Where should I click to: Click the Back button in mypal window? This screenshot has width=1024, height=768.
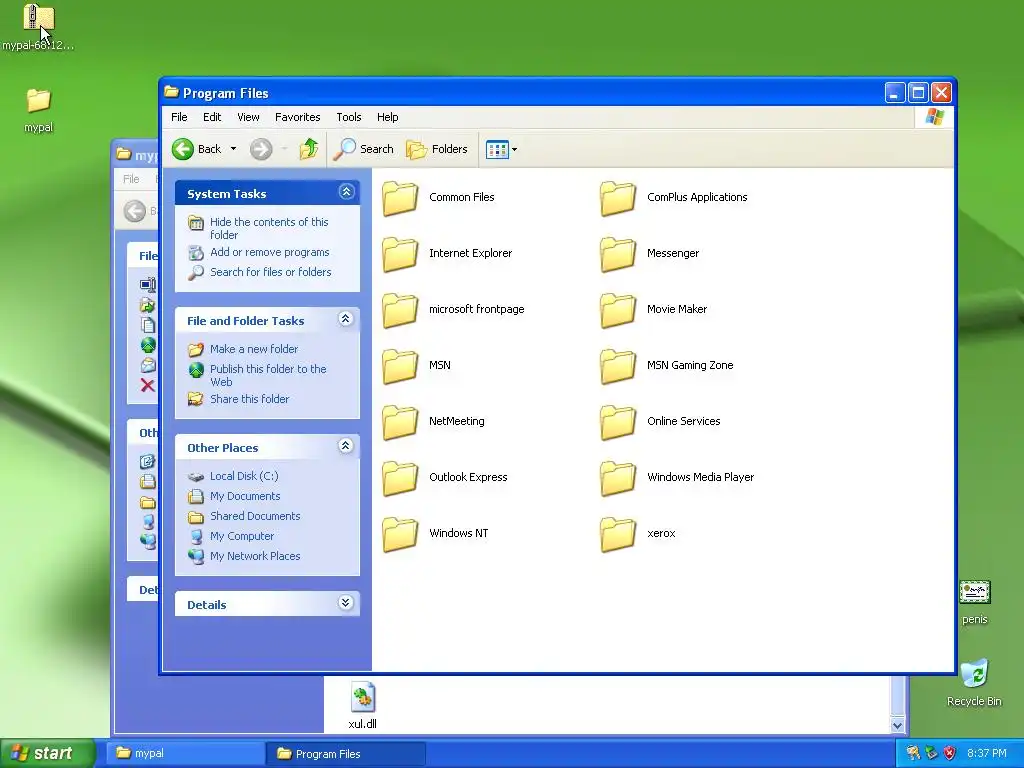pyautogui.click(x=139, y=211)
